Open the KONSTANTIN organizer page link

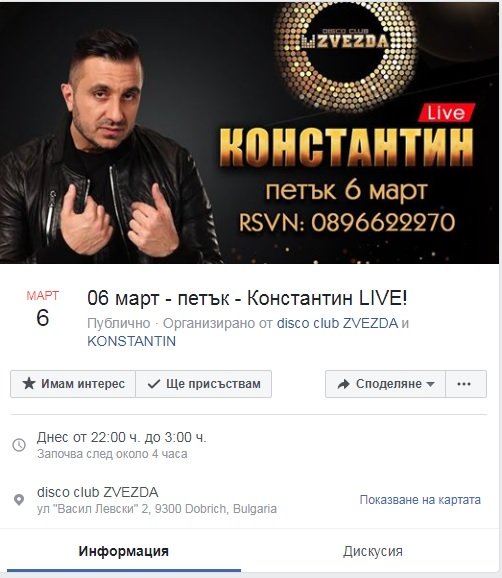pyautogui.click(x=131, y=341)
